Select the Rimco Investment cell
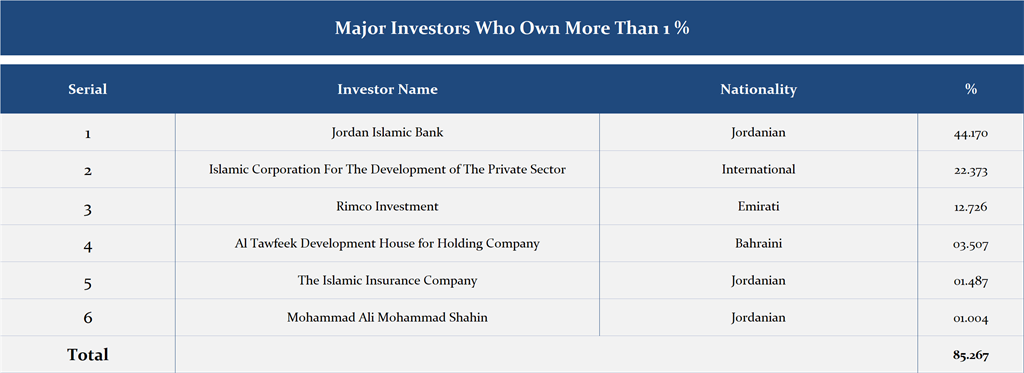1024x373 pixels. (x=387, y=207)
